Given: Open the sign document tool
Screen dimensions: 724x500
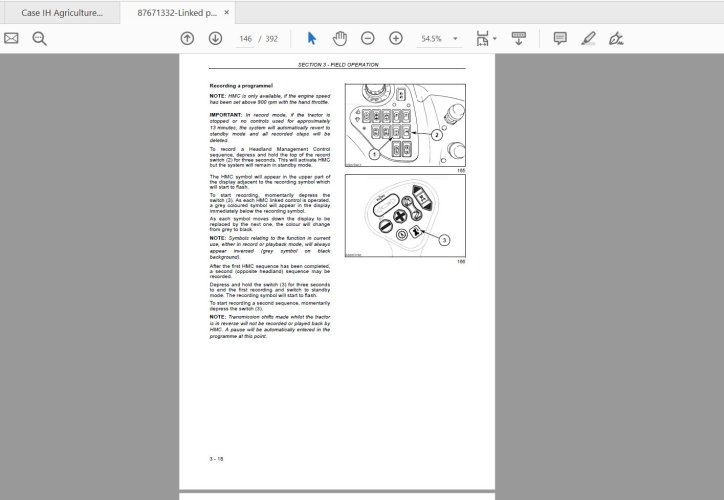Looking at the screenshot, I should pos(616,38).
